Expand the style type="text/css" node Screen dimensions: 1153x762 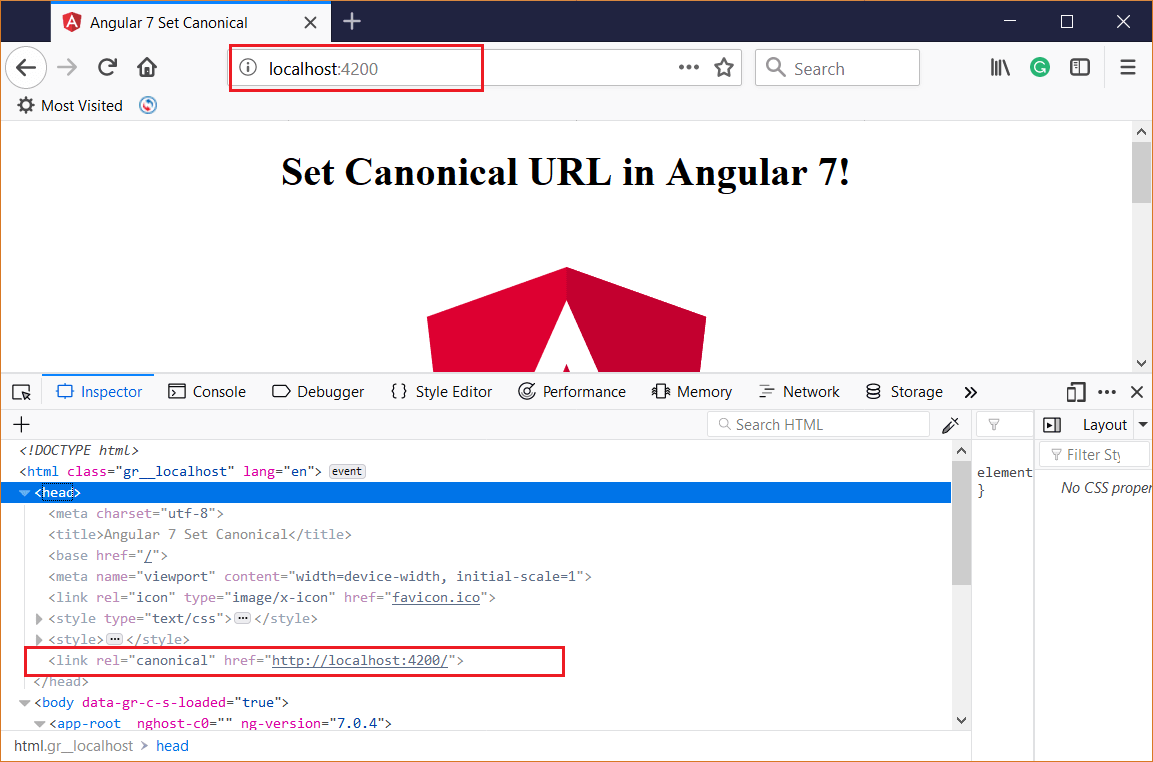click(39, 619)
